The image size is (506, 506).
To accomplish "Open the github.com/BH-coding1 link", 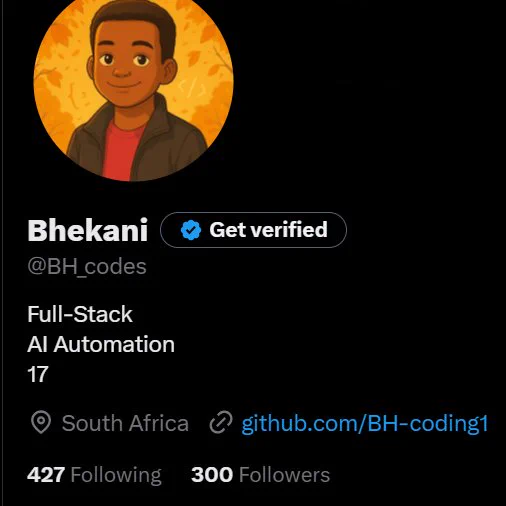I will 365,424.
